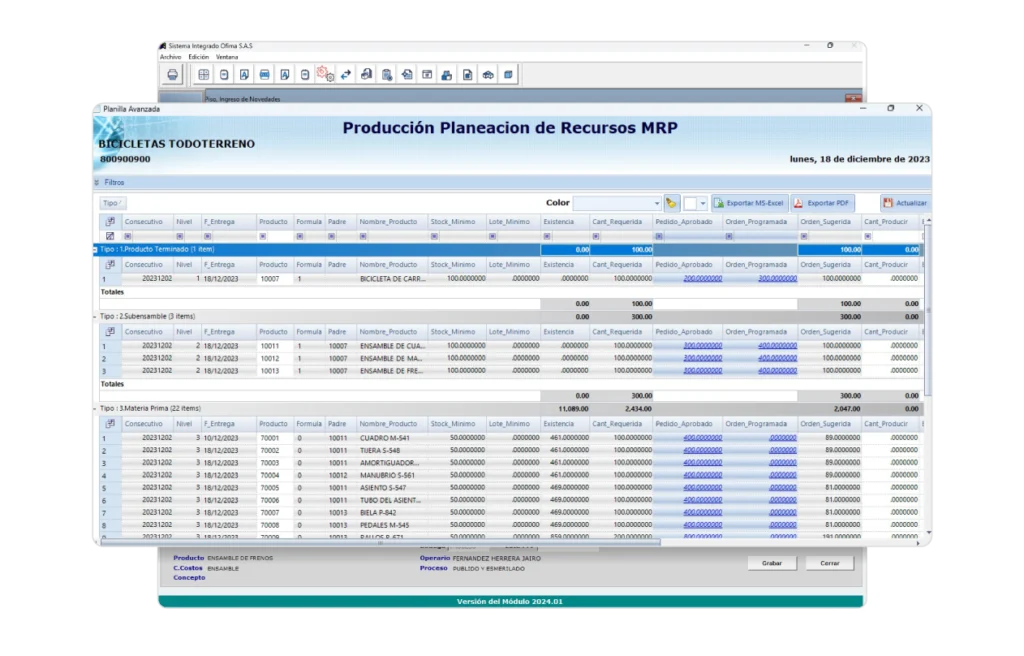Open column chooser icon in top header row

[110, 221]
